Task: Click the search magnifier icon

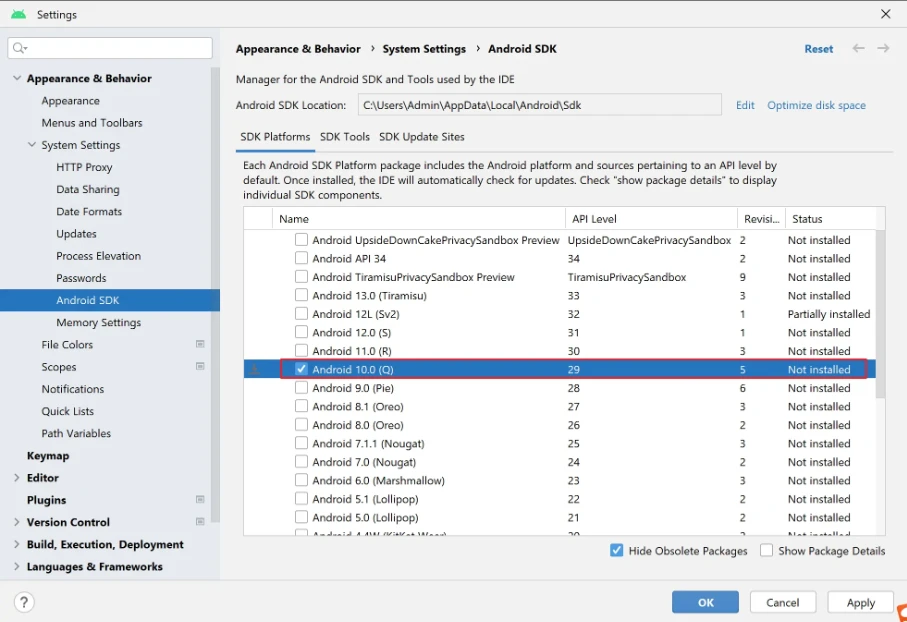Action: click(20, 48)
